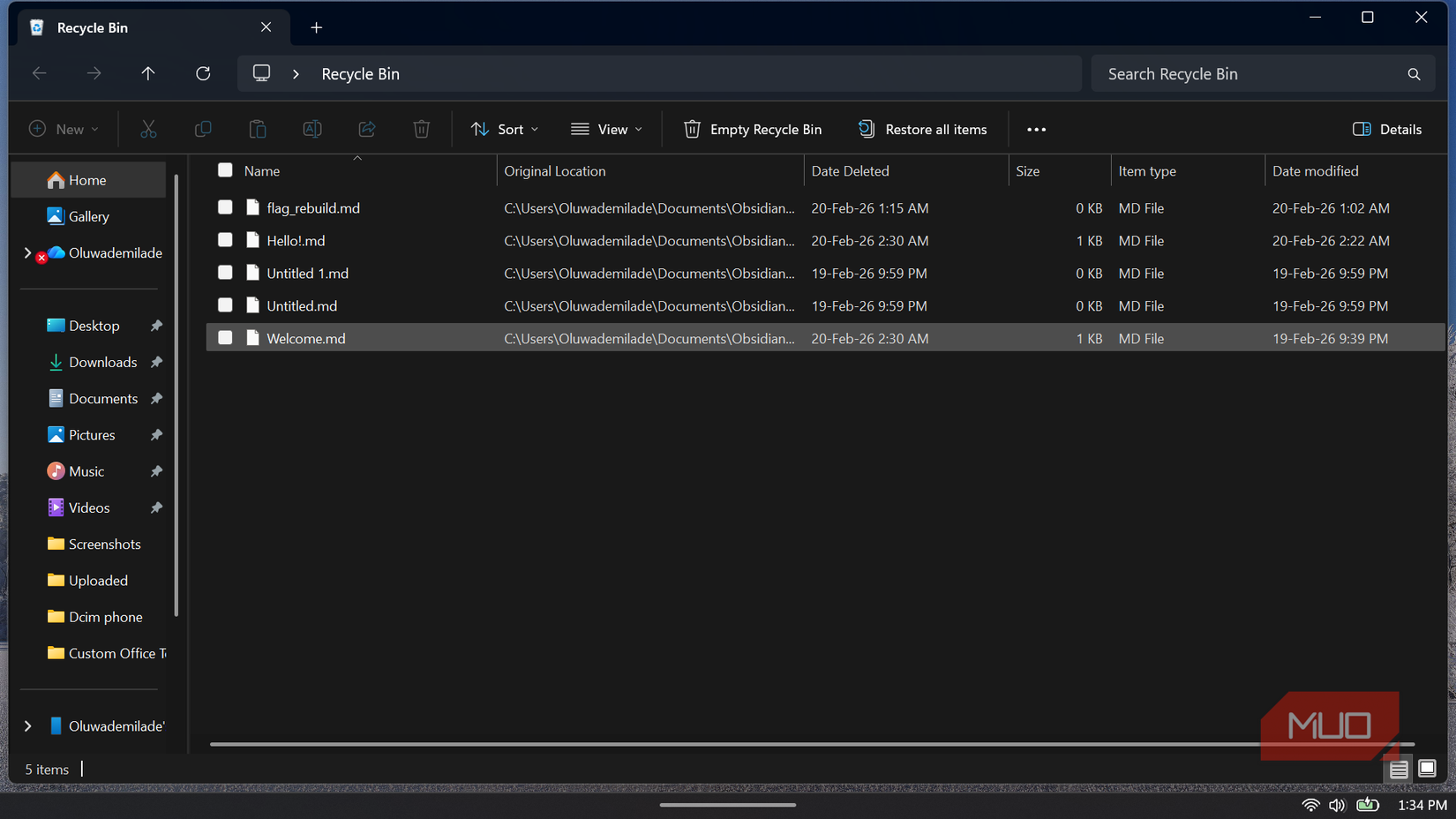Click the Share icon

pyautogui.click(x=366, y=129)
